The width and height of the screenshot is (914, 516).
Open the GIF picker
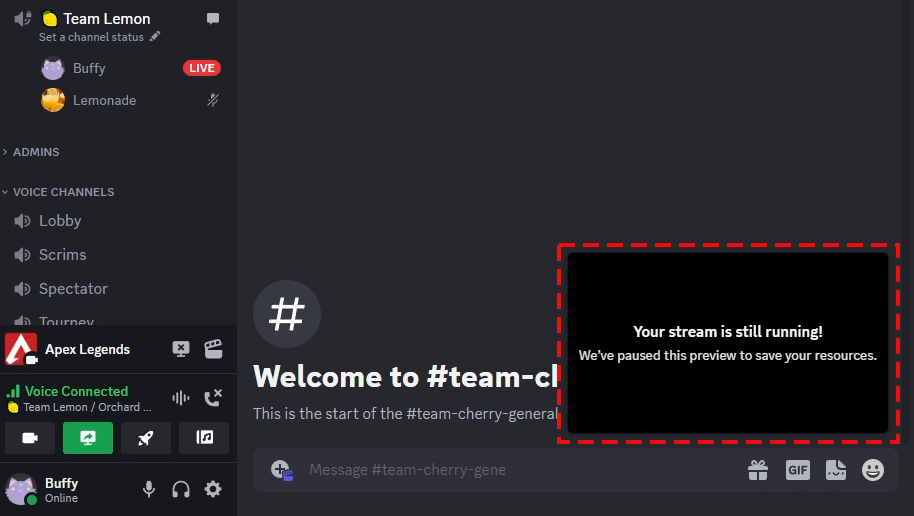[797, 470]
